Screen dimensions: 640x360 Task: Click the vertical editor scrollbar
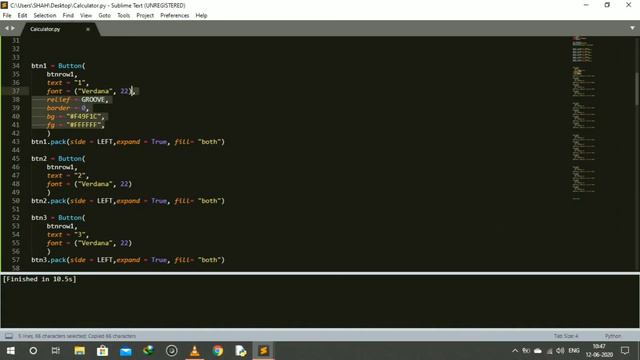637,89
